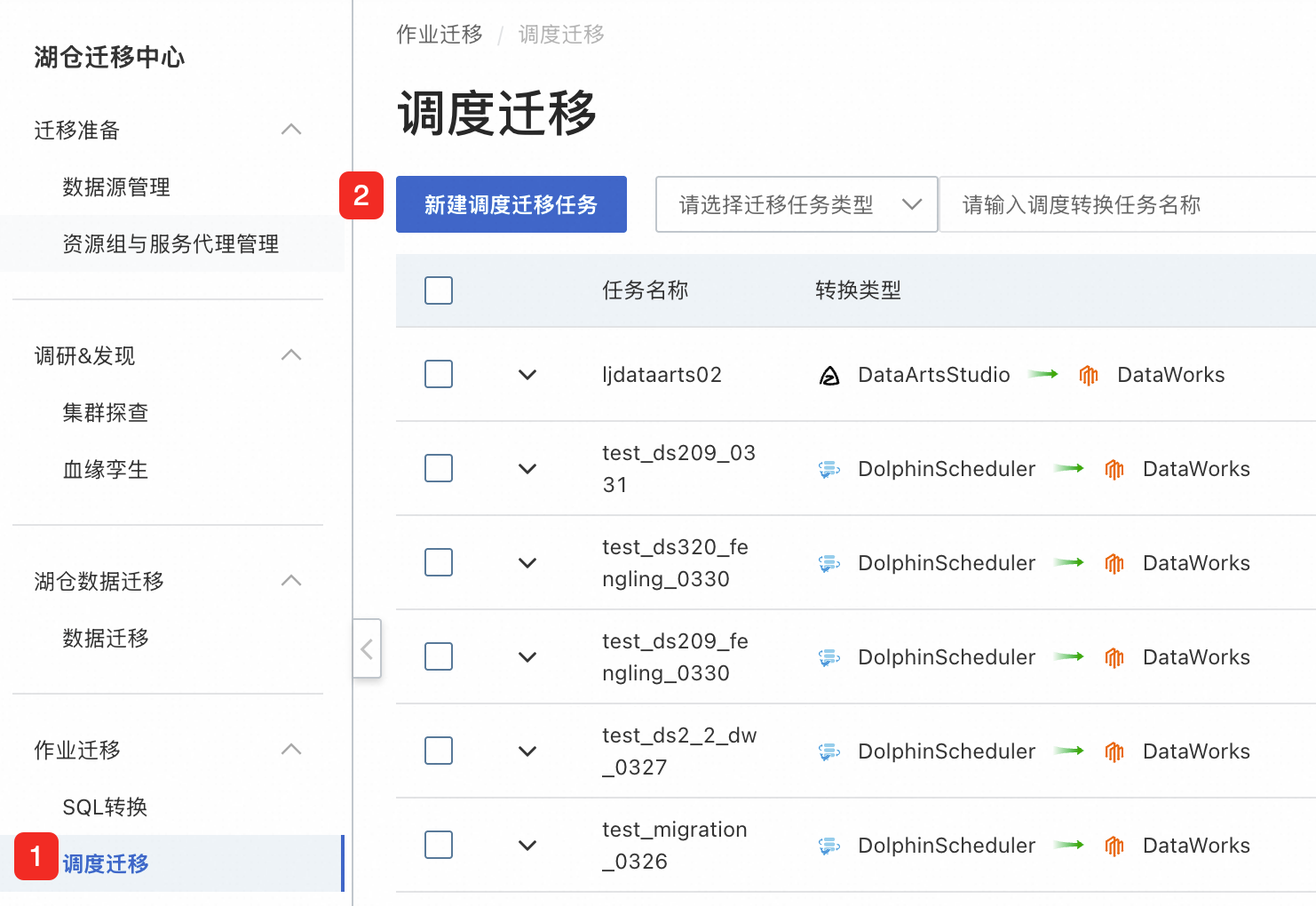Viewport: 1316px width, 906px height.
Task: Collapse the 迁移准备 sidebar section
Action: 291,130
